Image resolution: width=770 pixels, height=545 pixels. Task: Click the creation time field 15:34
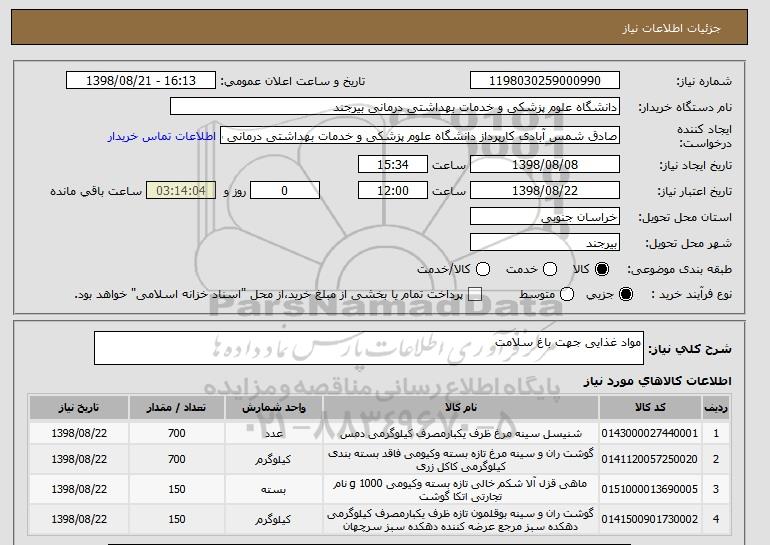[393, 164]
